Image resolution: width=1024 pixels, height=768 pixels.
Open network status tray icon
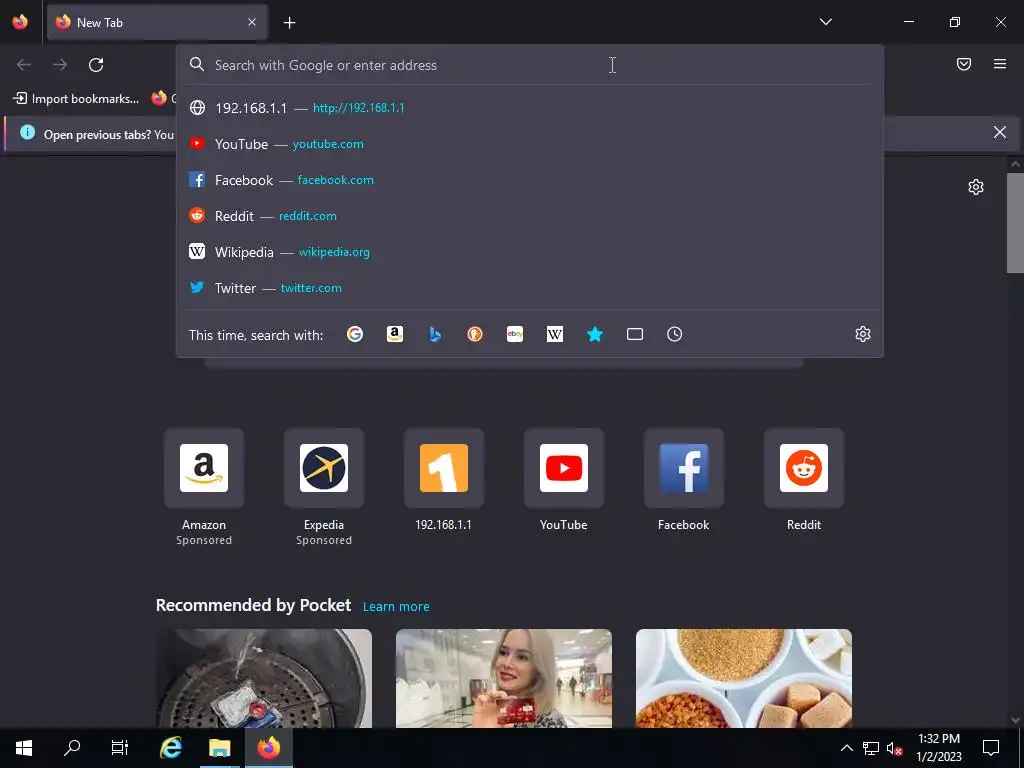pos(871,748)
